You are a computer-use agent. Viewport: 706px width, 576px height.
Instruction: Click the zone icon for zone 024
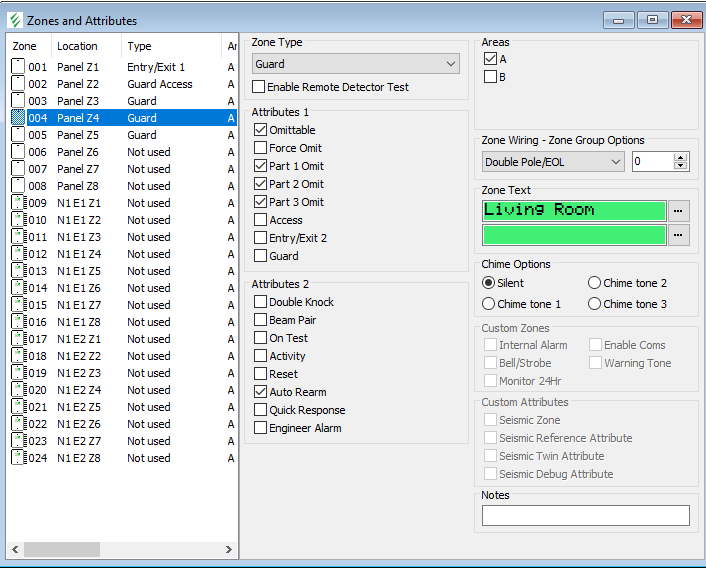(x=18, y=458)
